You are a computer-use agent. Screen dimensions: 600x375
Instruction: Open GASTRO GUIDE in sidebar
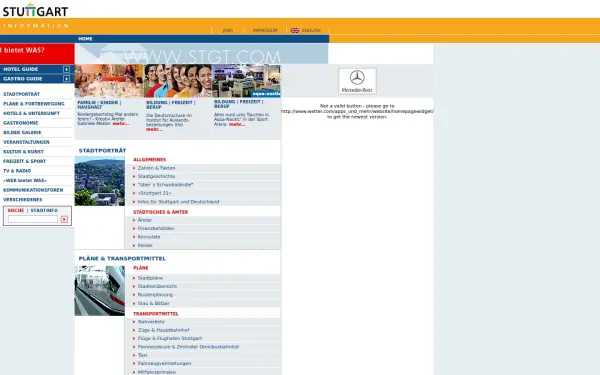23,79
